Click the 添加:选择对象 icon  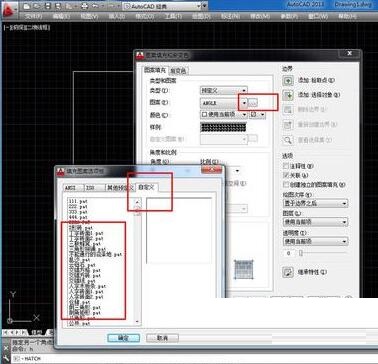(x=288, y=95)
